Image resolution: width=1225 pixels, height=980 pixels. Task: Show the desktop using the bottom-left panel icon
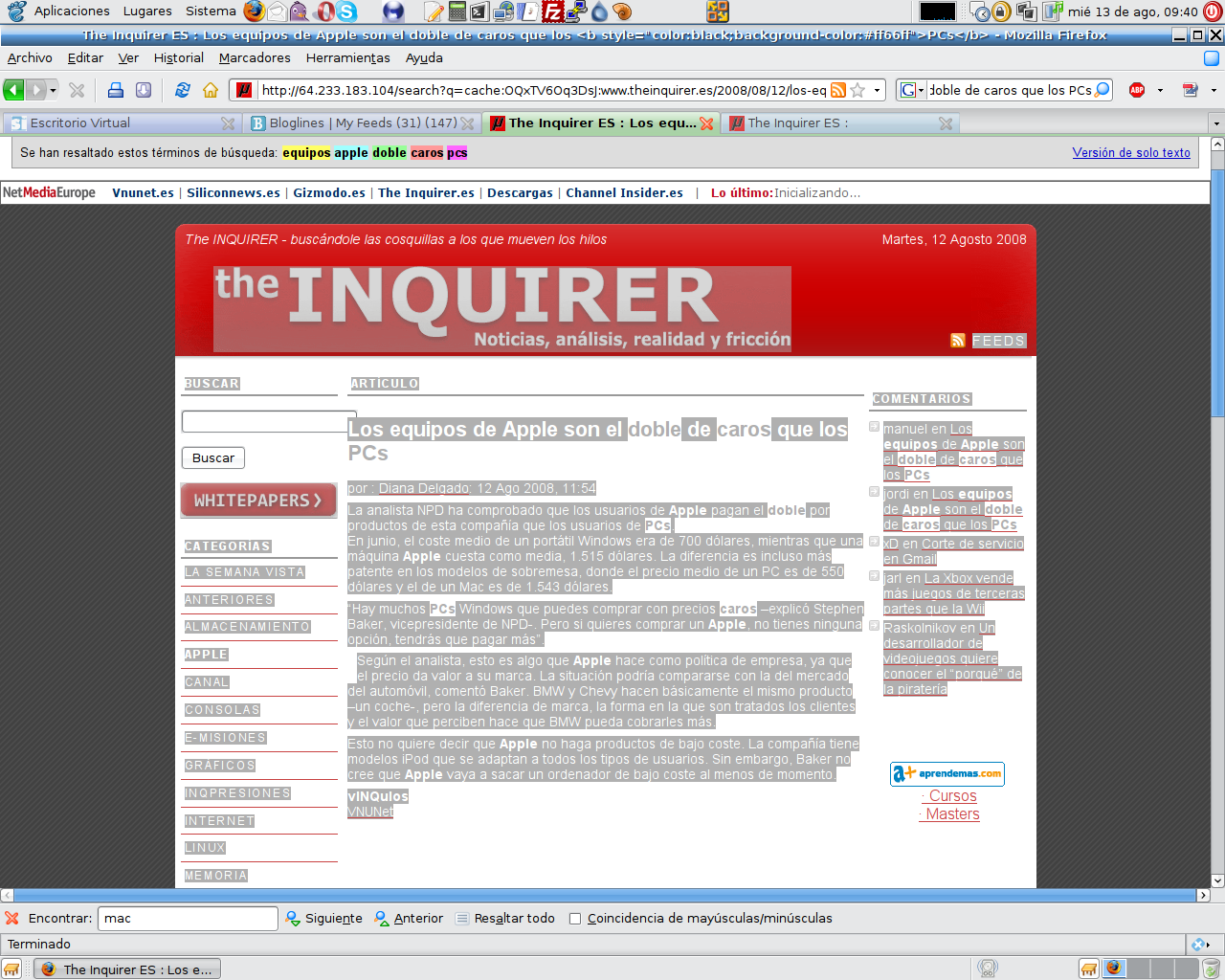click(x=11, y=969)
